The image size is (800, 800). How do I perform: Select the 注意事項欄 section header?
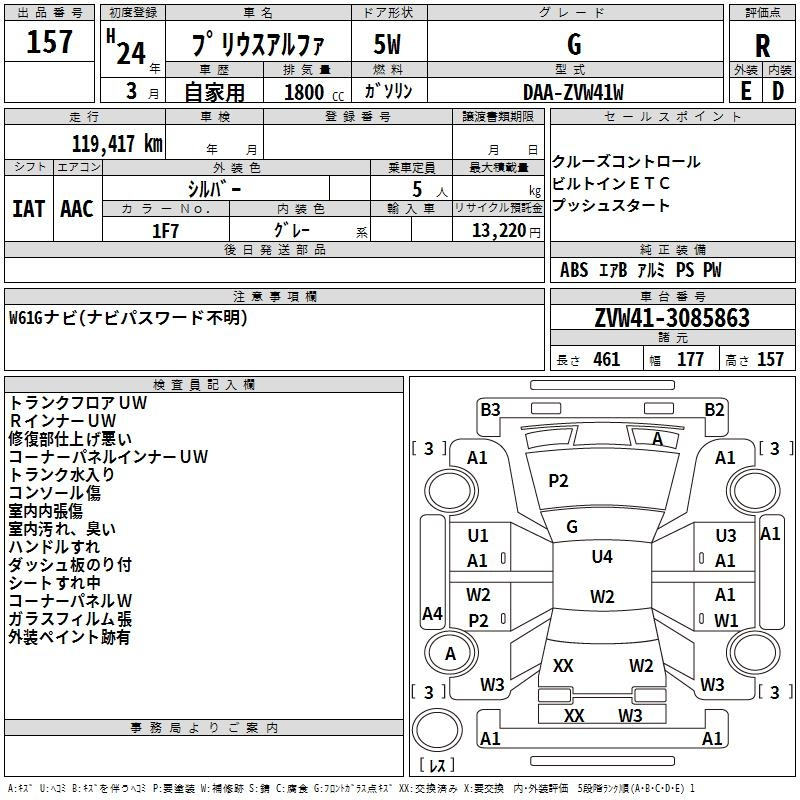(275, 296)
